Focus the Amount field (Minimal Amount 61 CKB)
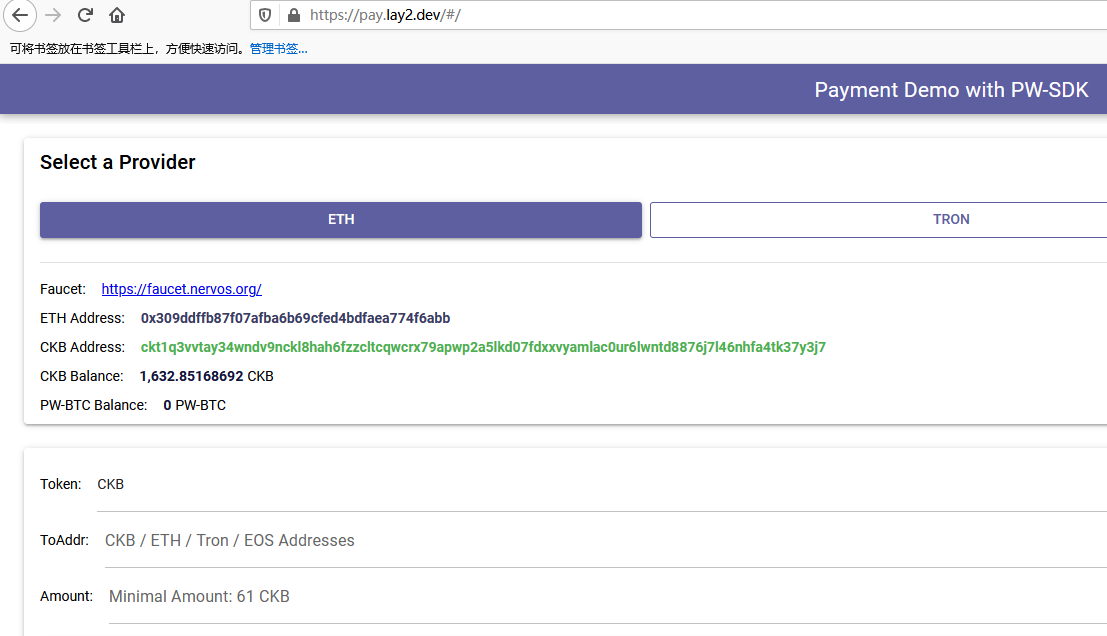The image size is (1107, 636). (x=608, y=596)
